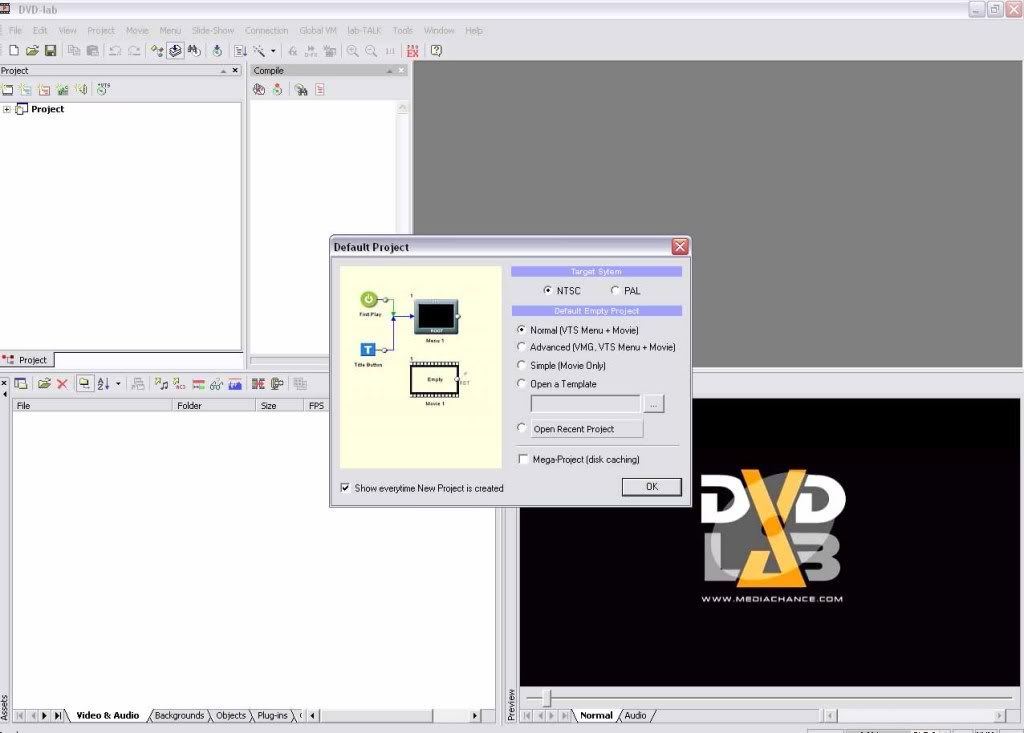
Task: Select the PAL target system
Action: 615,290
